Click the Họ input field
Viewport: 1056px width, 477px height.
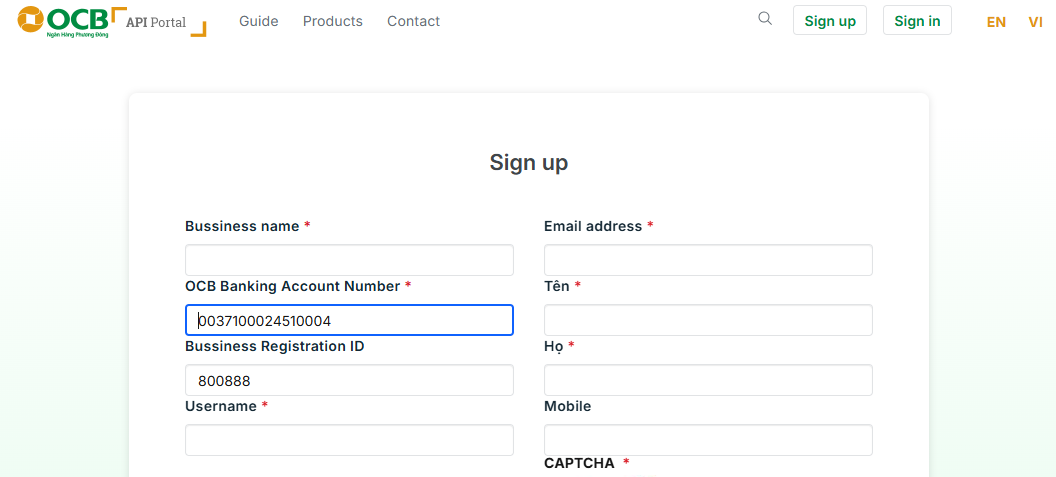point(708,380)
